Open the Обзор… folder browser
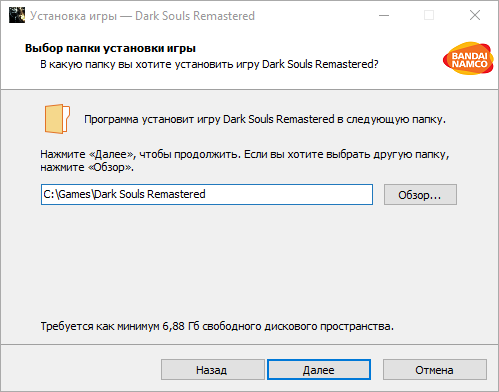The image size is (499, 392). coord(420,195)
